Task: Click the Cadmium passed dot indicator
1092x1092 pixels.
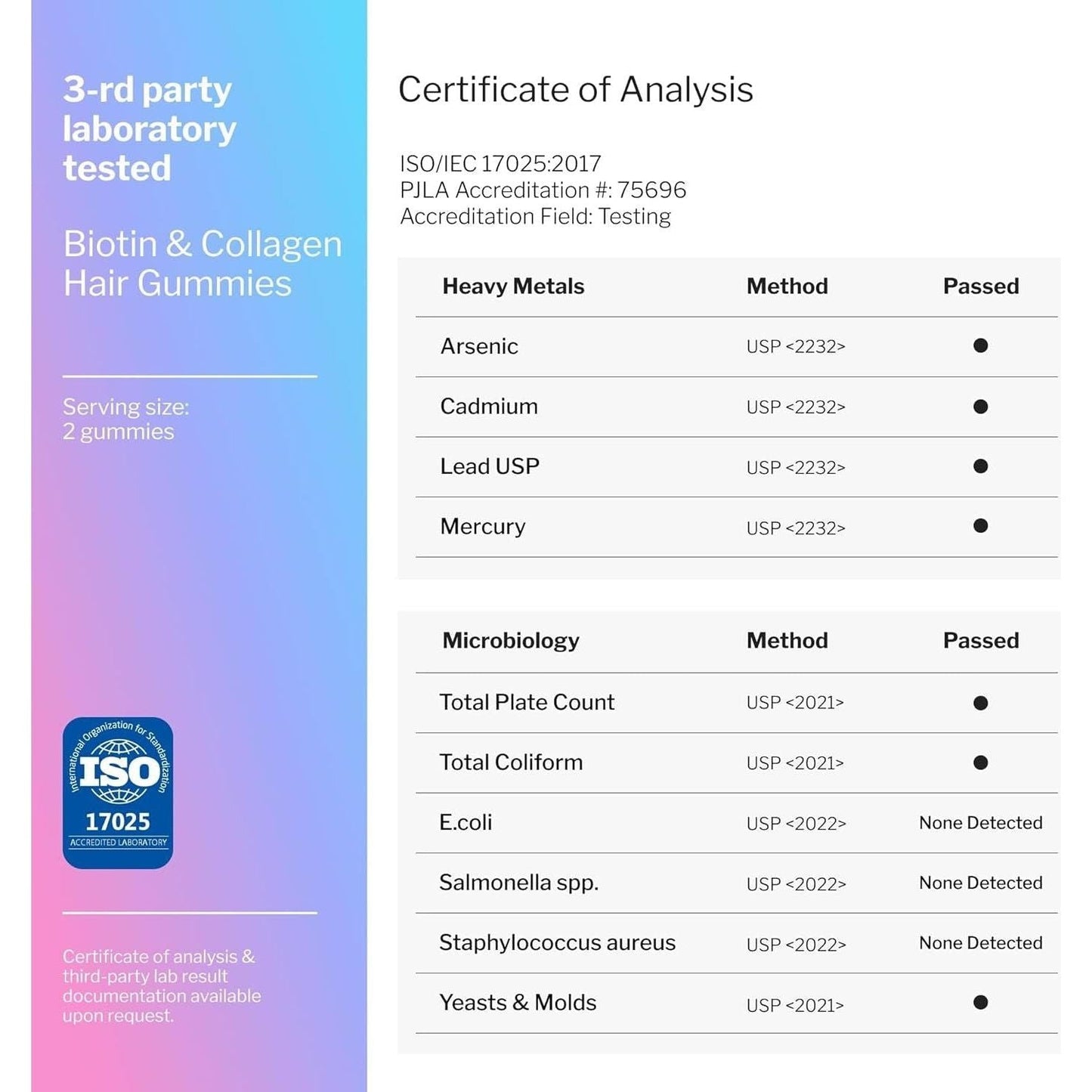Action: [x=981, y=407]
